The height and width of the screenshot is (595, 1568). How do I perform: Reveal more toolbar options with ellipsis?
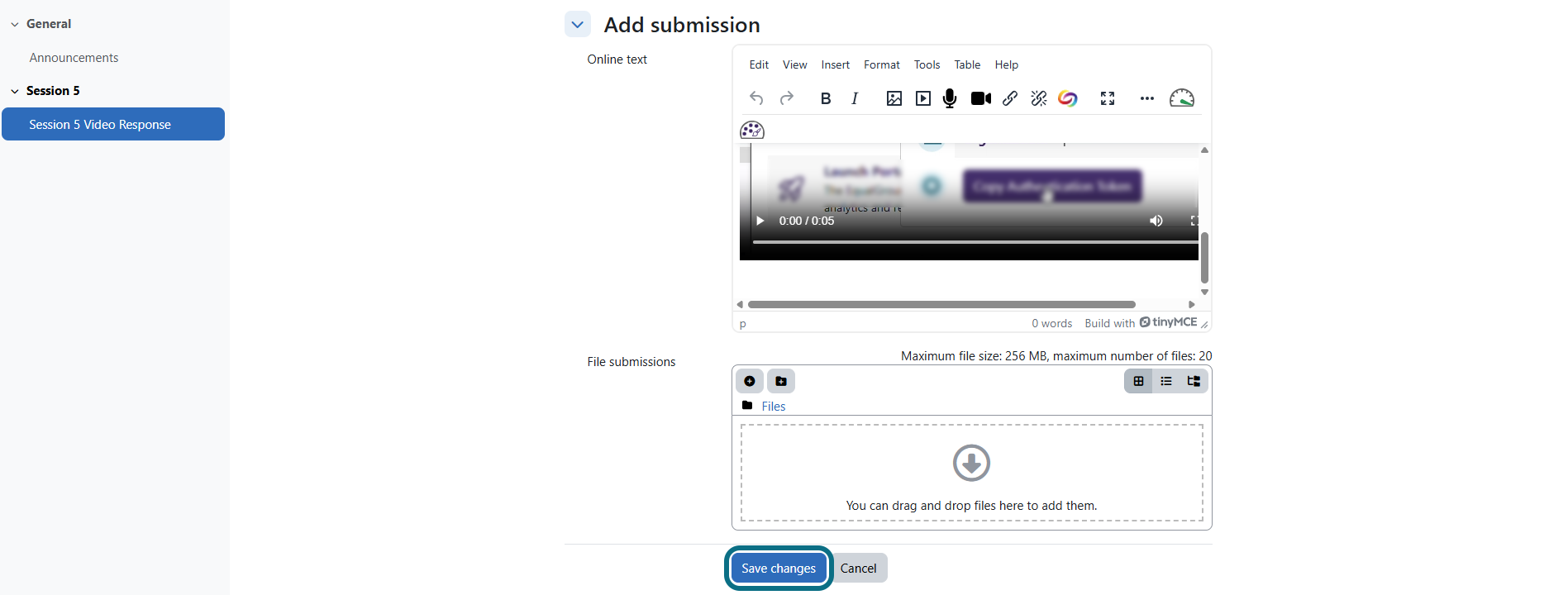pyautogui.click(x=1146, y=98)
